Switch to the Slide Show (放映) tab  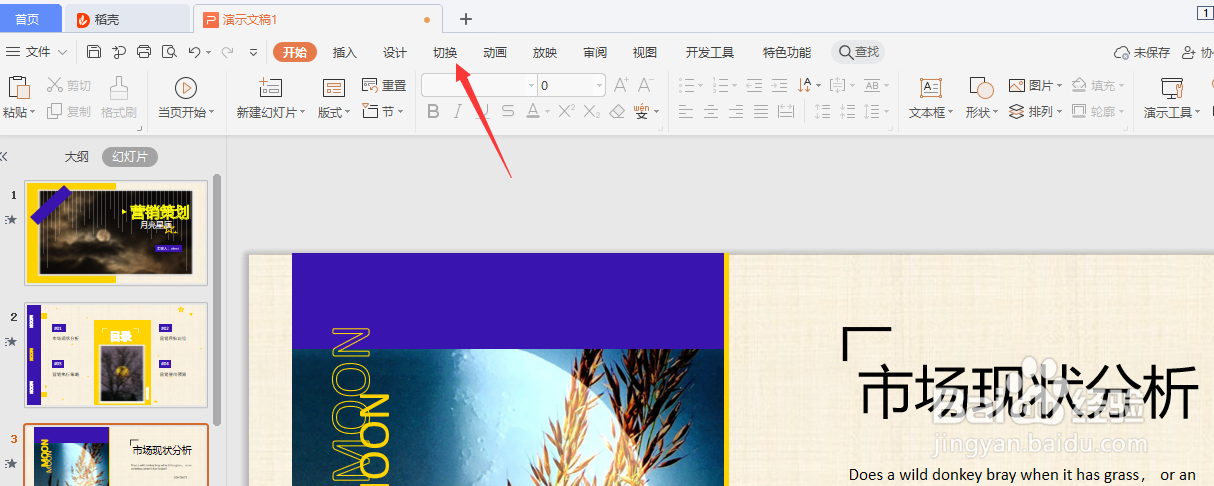545,53
